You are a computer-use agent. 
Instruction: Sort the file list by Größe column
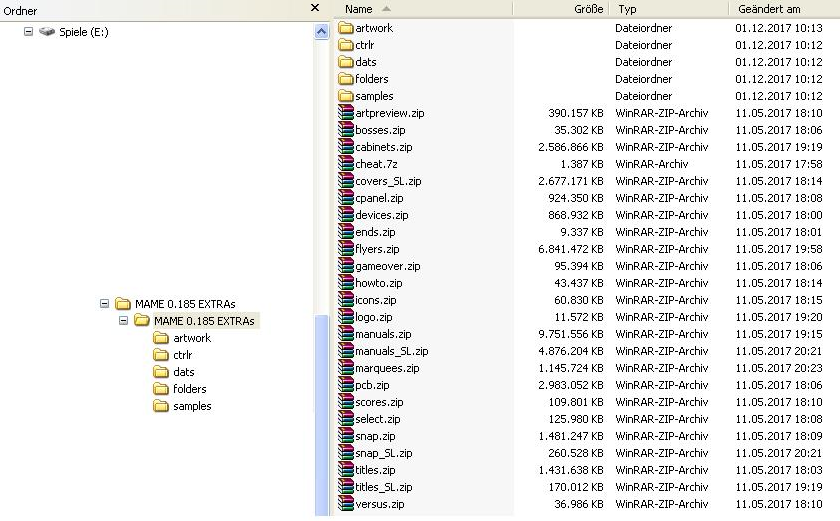pyautogui.click(x=560, y=9)
